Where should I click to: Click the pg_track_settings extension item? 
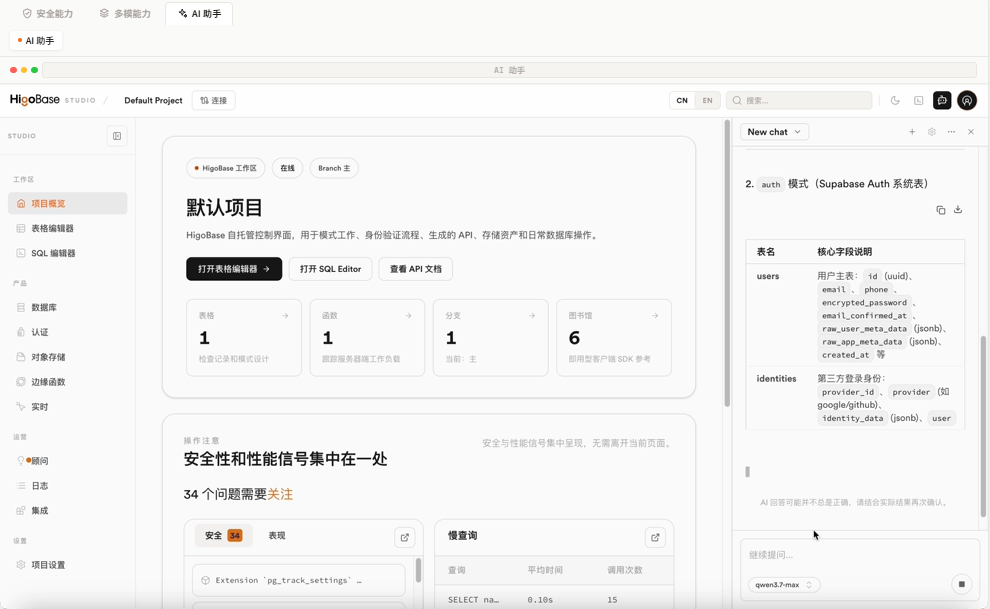tap(299, 581)
